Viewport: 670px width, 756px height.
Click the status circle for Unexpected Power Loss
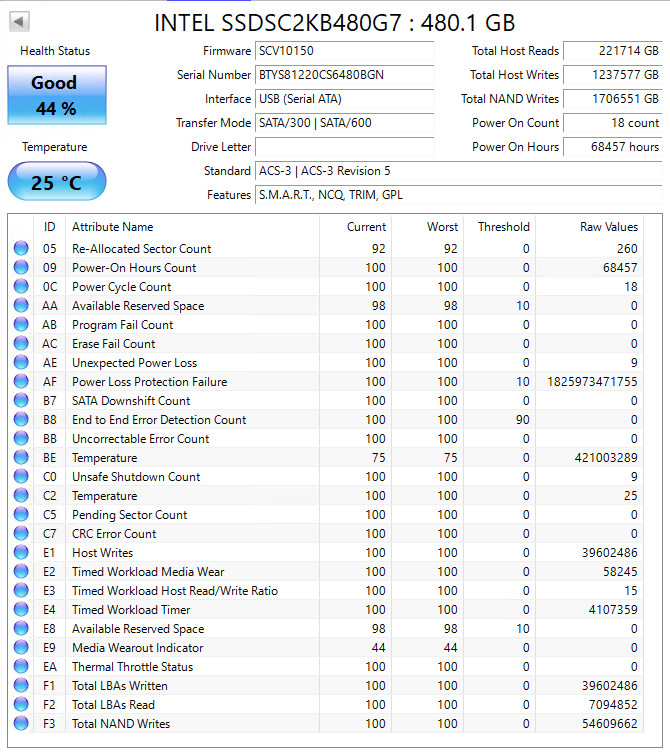21,362
